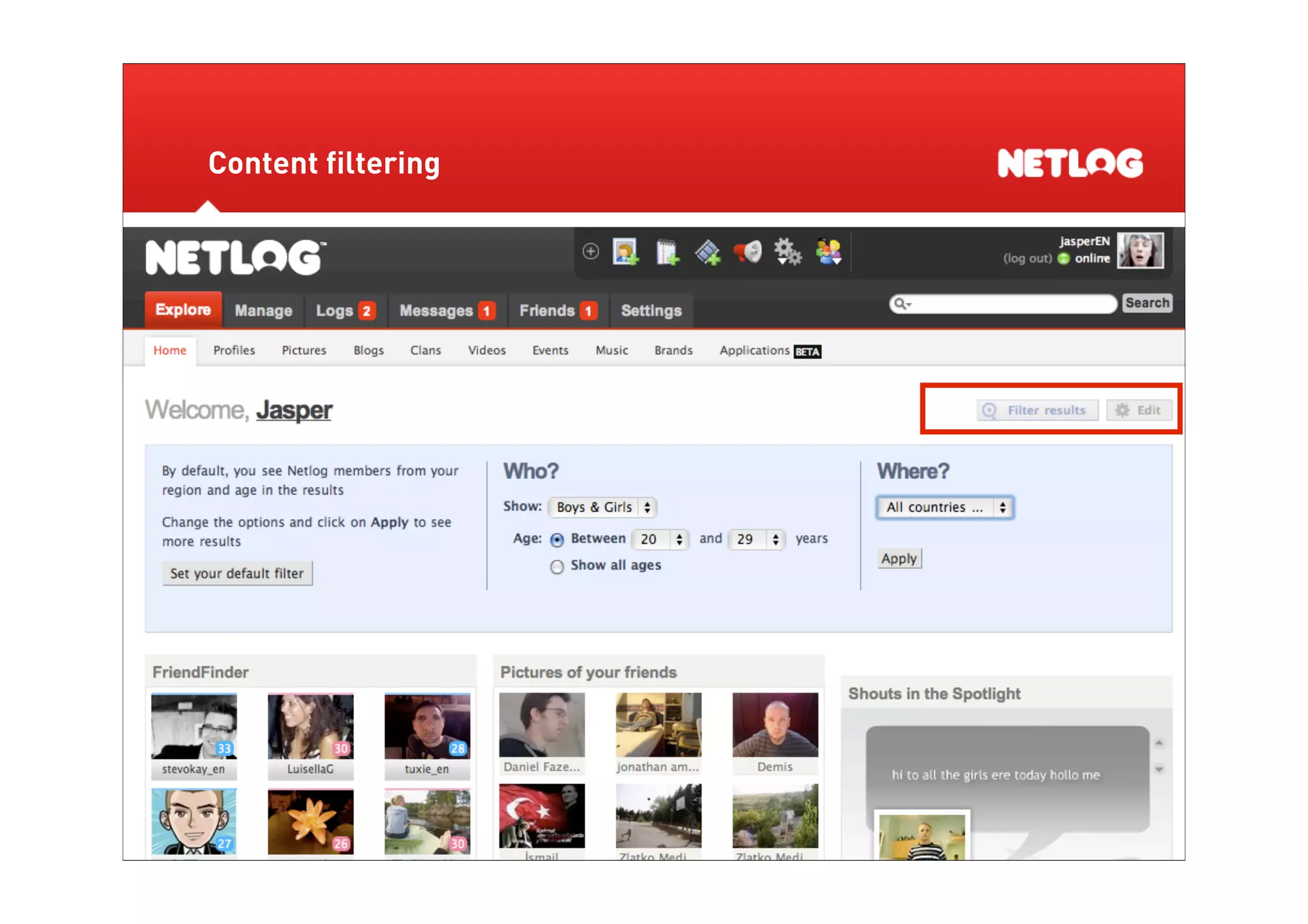Click the Apply filter button
Viewport: 1308px width, 924px height.
[899, 559]
